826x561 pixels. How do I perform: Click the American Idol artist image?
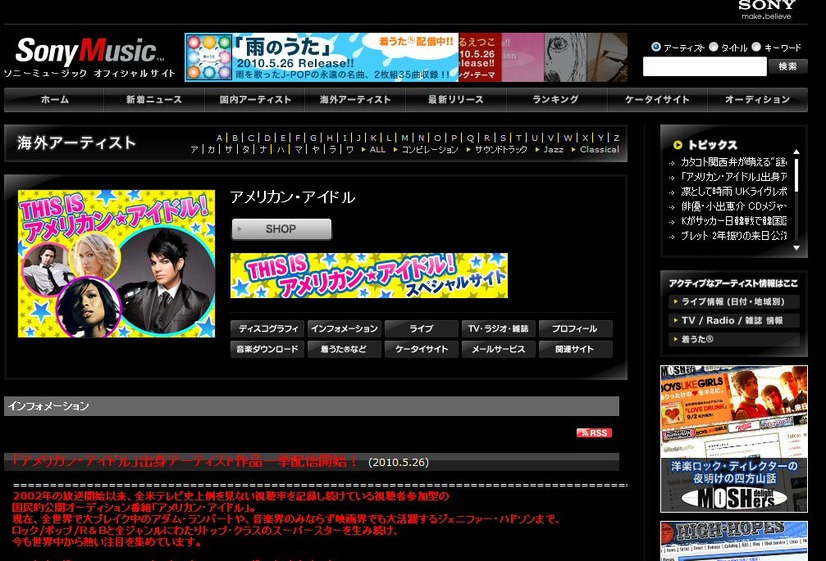(x=116, y=263)
